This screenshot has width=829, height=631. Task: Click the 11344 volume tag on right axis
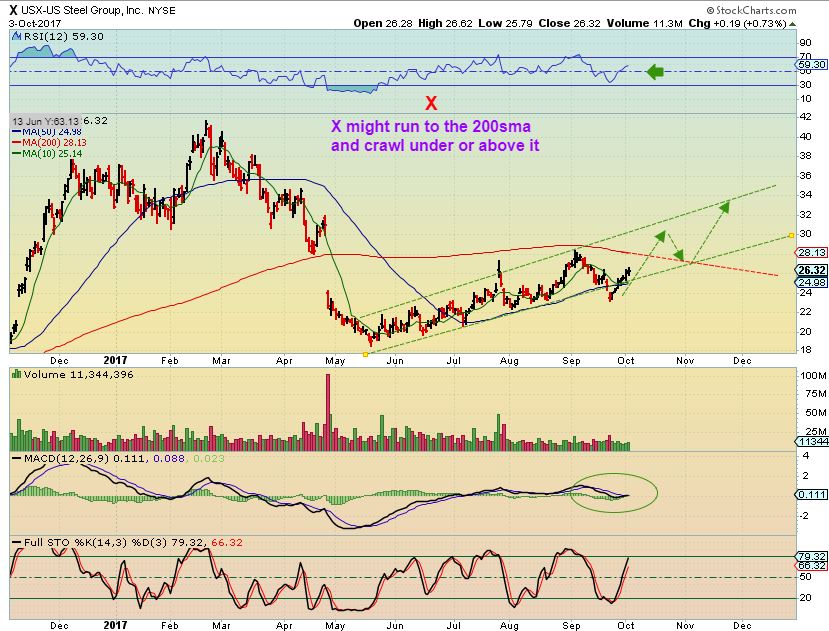(813, 442)
